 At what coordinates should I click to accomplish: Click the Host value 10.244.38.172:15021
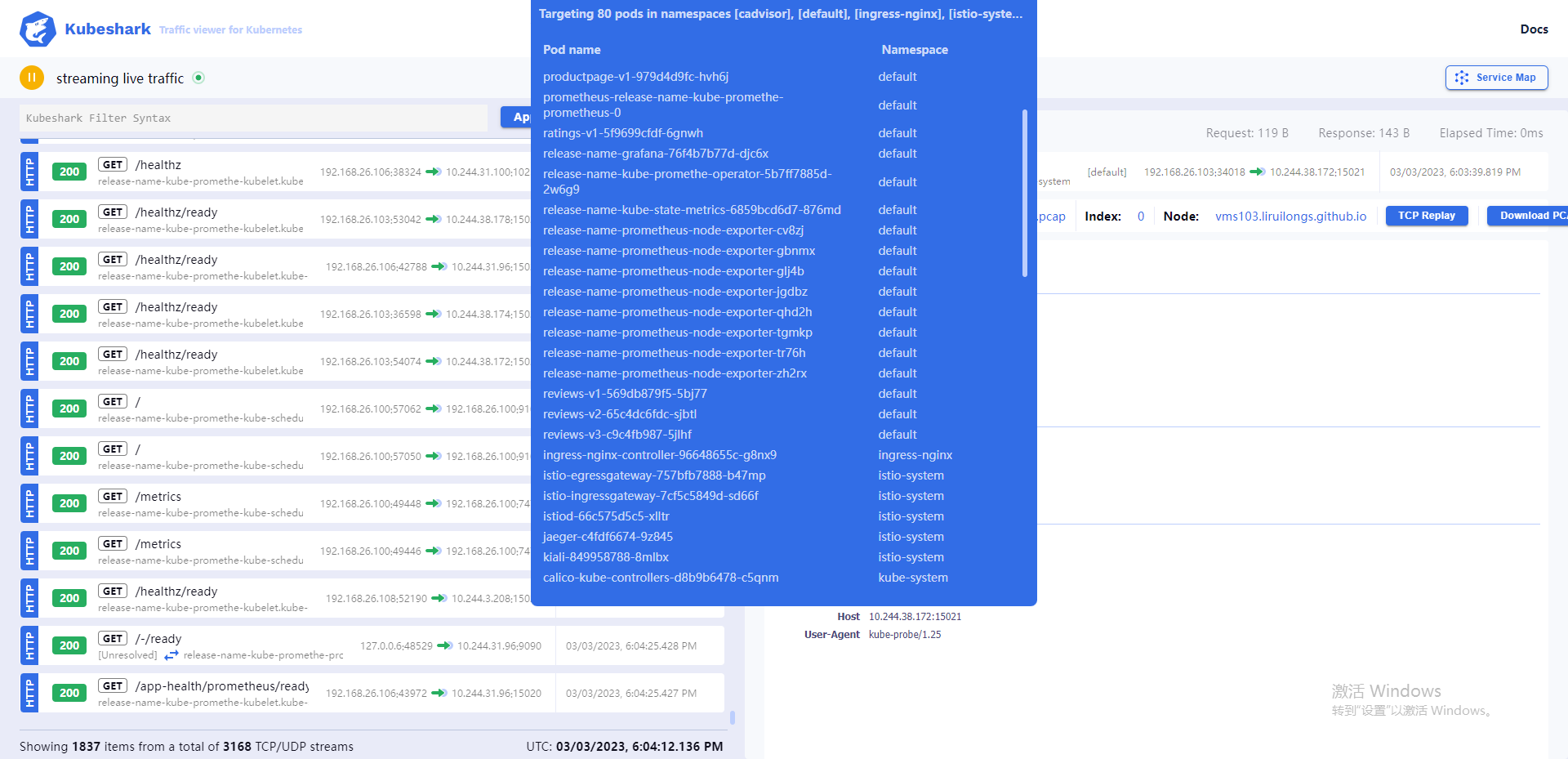[x=915, y=617]
